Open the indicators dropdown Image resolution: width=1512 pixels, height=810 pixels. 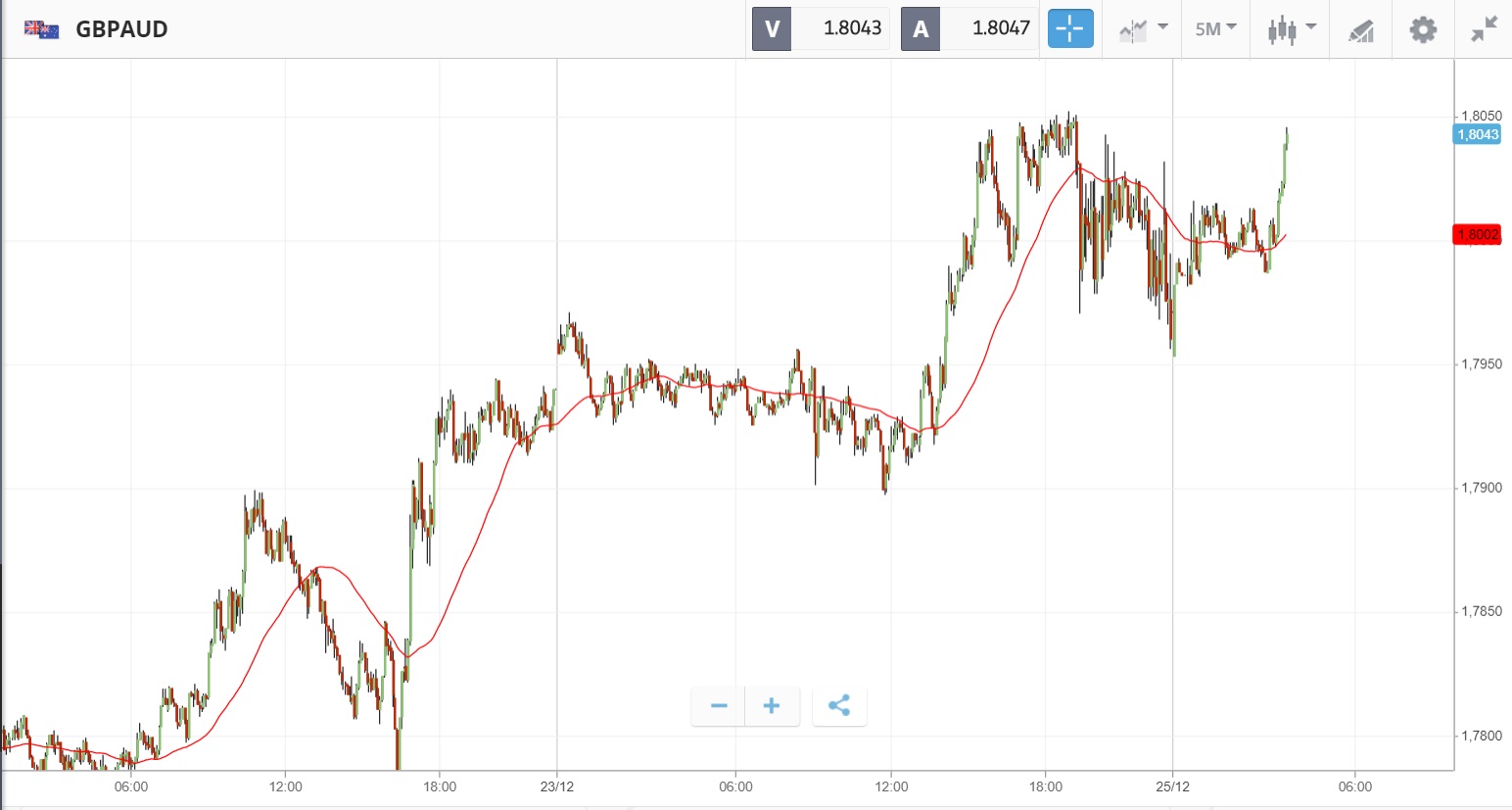pos(1143,29)
